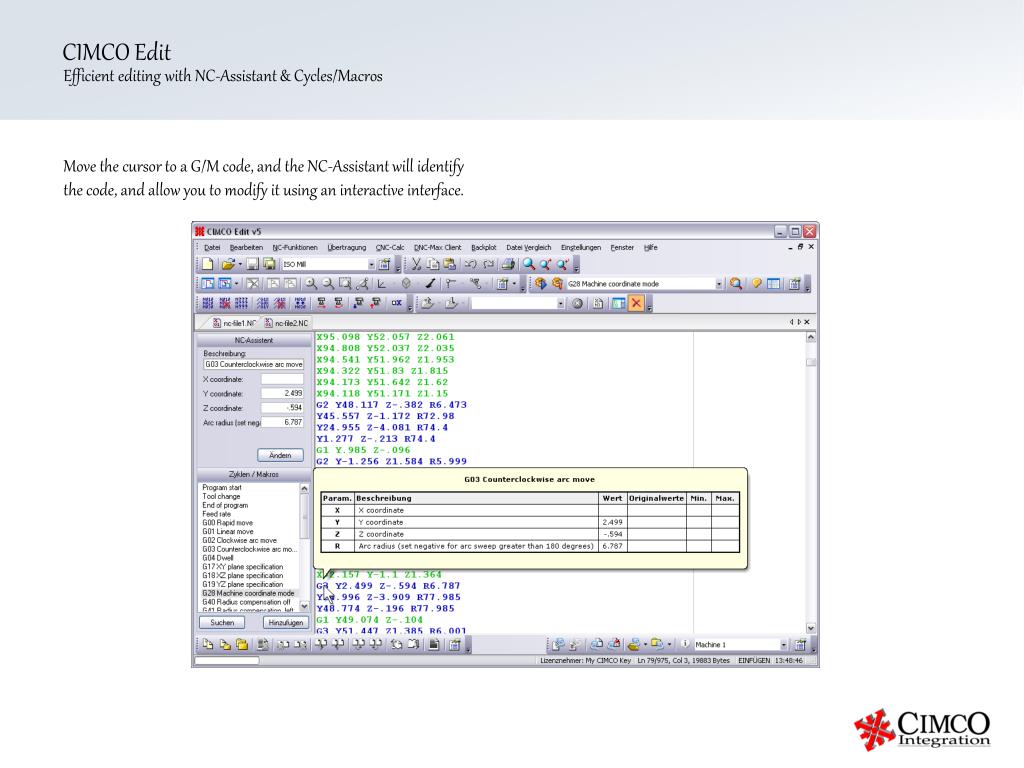Open the empty combo box in third toolbar
Screen dimensions: 1024x768
point(560,304)
